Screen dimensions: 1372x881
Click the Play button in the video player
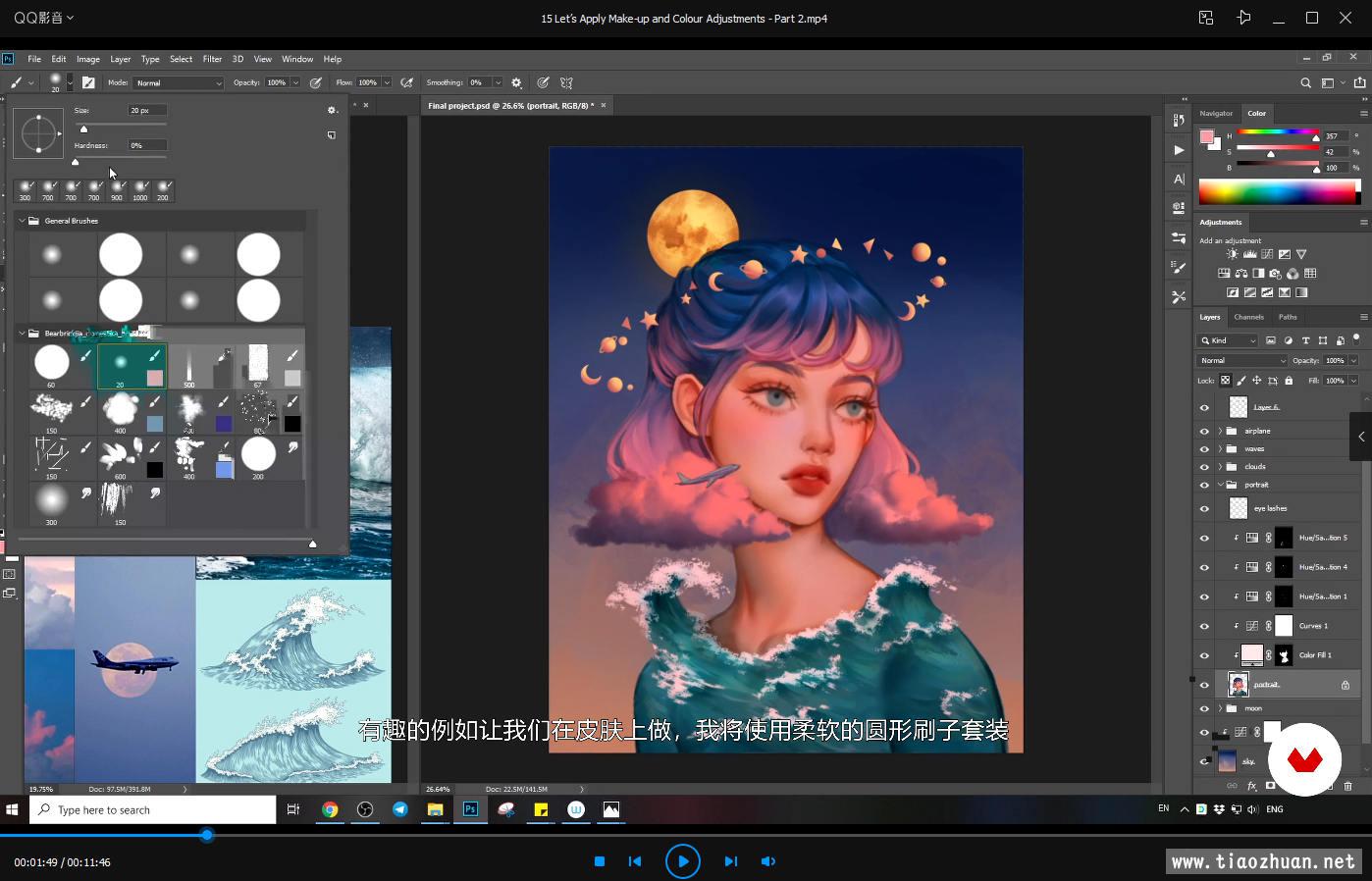click(x=682, y=861)
